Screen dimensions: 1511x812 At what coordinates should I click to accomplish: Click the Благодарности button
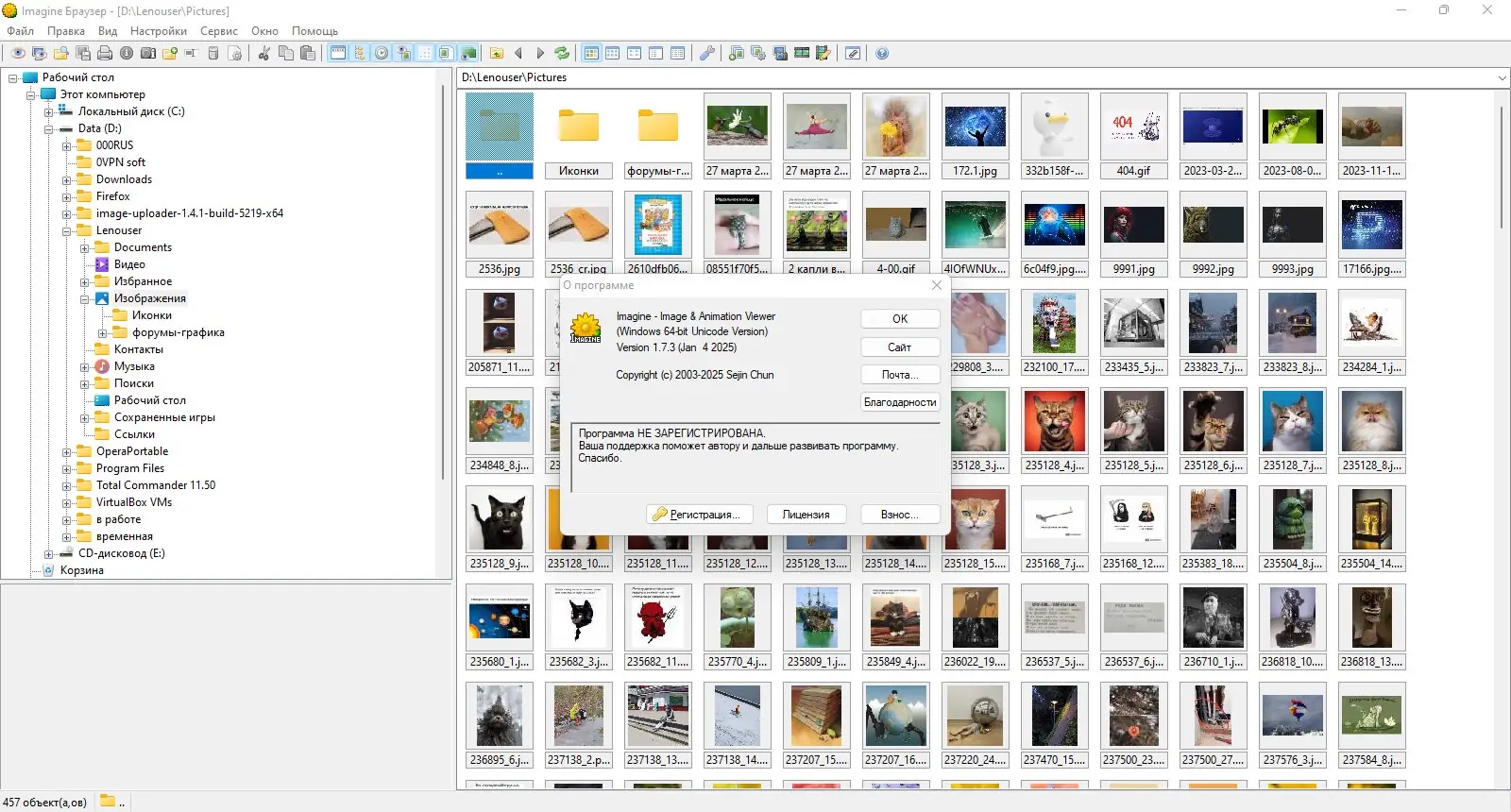pos(900,401)
